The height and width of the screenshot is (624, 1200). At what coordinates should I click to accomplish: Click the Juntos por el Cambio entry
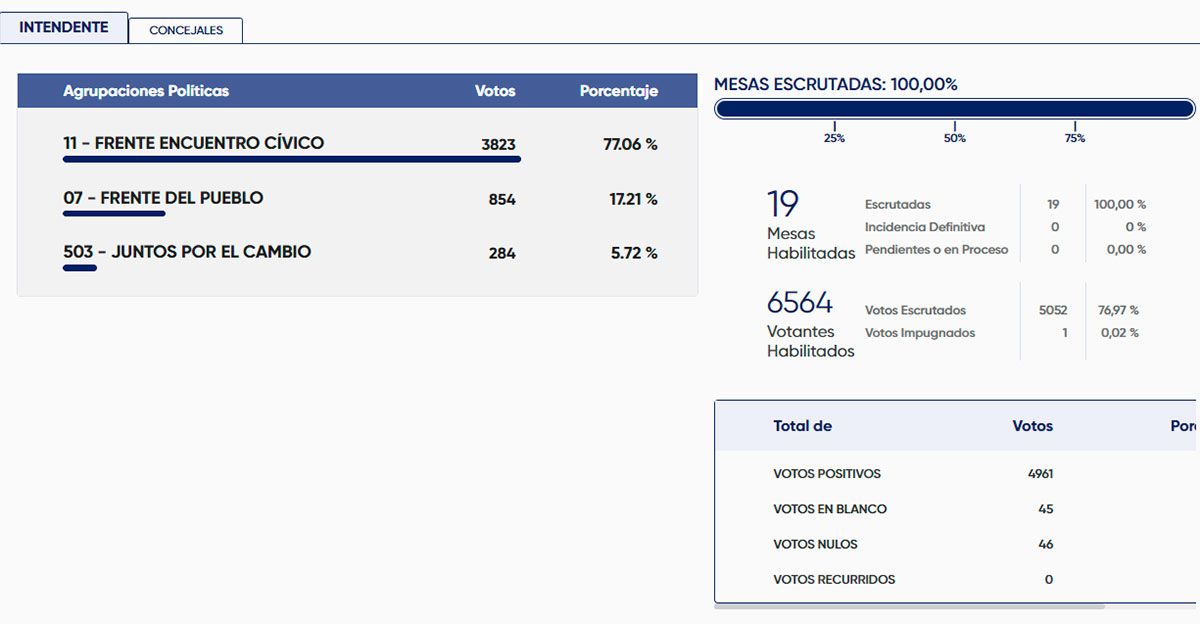click(x=187, y=252)
